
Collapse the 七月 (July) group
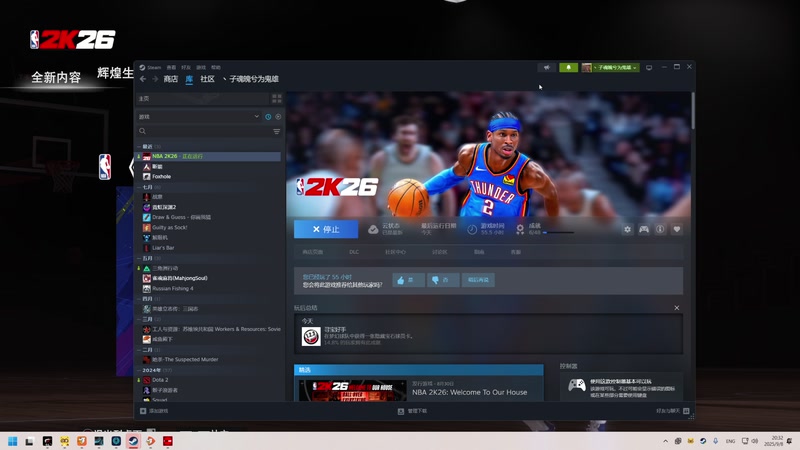tap(147, 187)
